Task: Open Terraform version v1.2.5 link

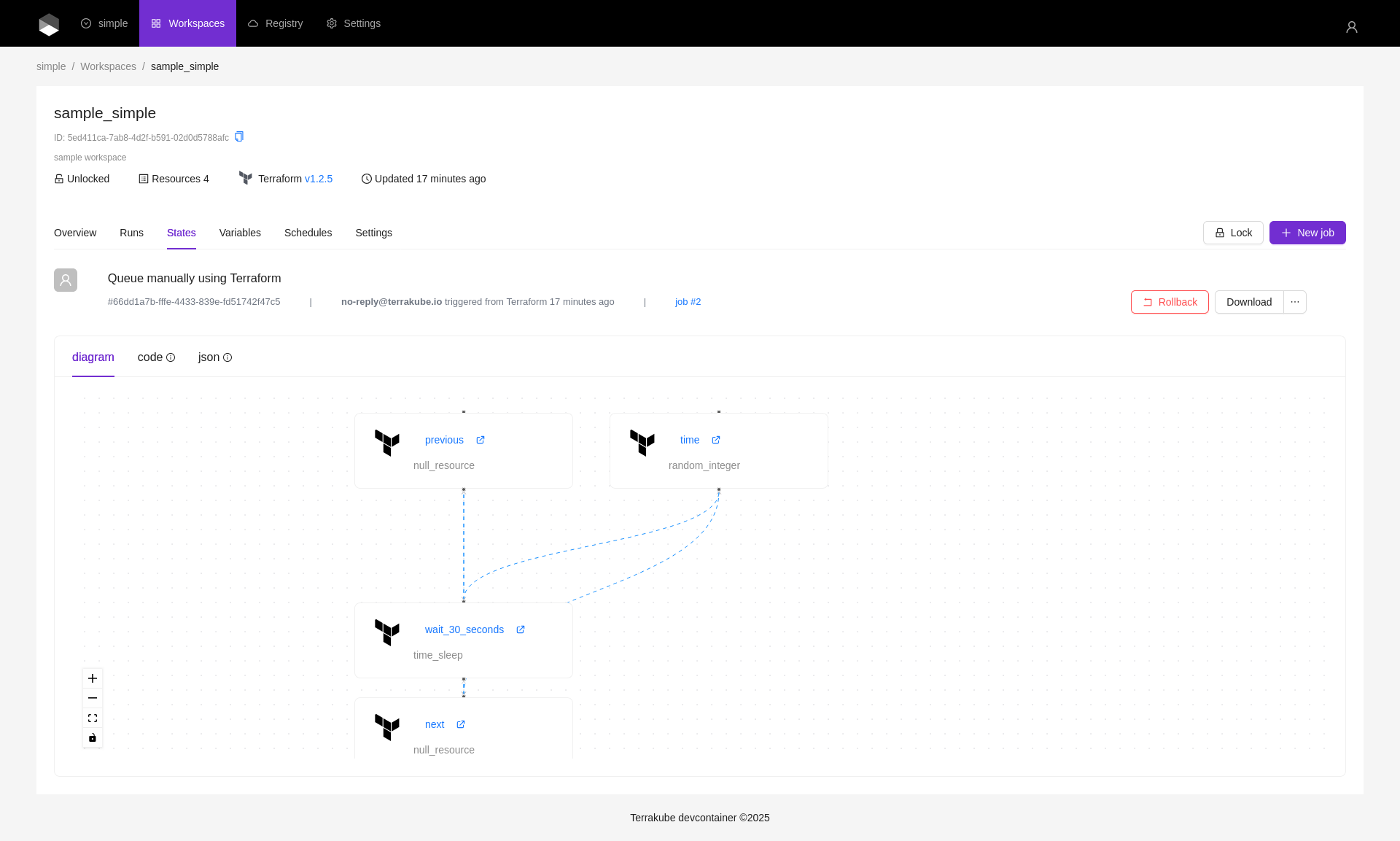Action: pos(319,179)
